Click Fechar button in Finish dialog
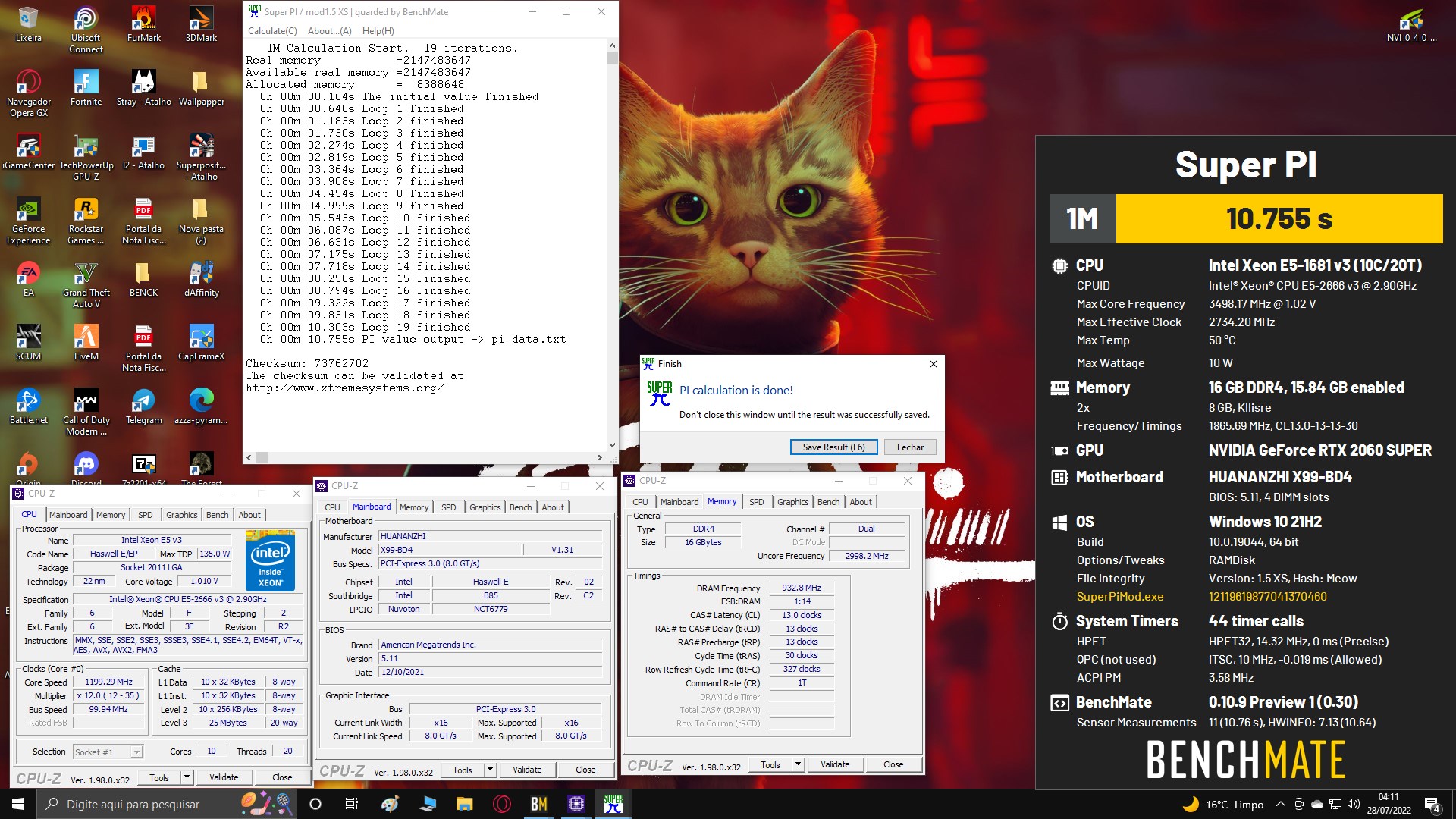Image resolution: width=1456 pixels, height=819 pixels. [x=910, y=447]
